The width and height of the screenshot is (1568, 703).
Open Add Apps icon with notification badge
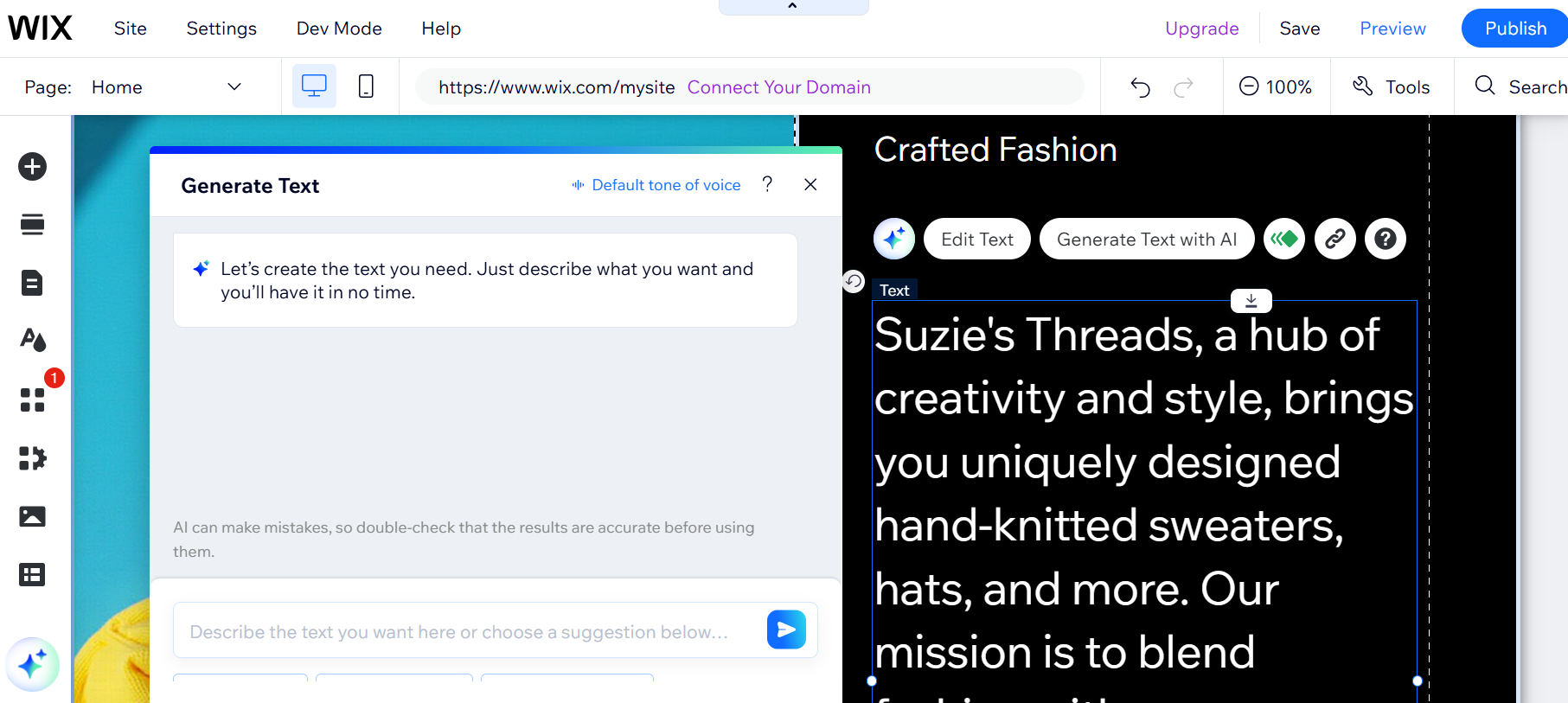(x=32, y=399)
